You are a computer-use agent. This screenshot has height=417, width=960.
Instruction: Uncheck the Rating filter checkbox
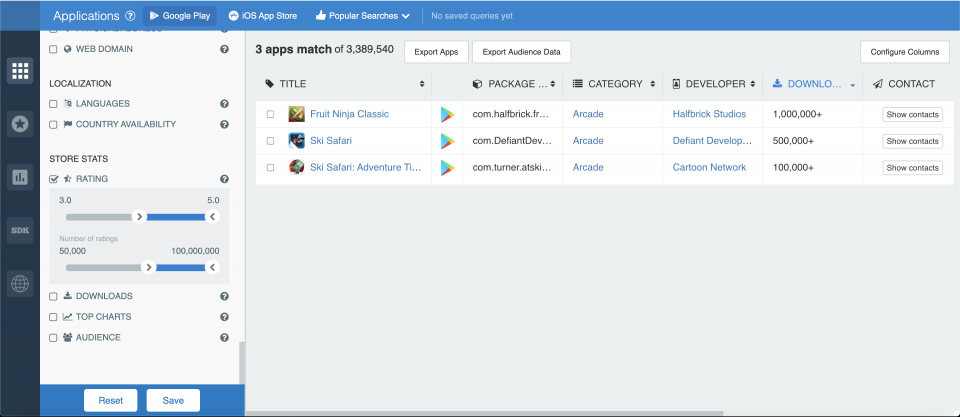[53, 179]
